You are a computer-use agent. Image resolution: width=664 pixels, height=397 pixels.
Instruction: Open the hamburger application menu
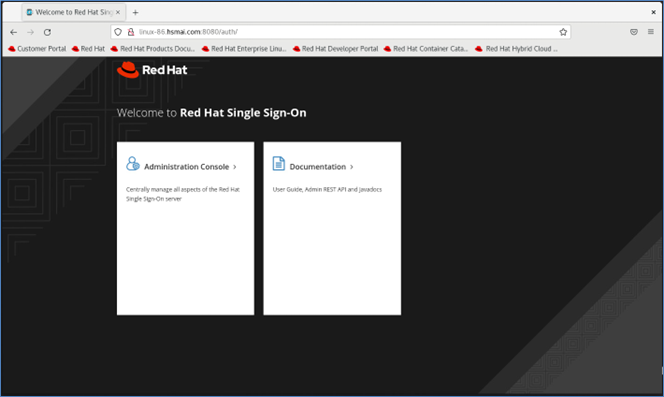coord(651,32)
